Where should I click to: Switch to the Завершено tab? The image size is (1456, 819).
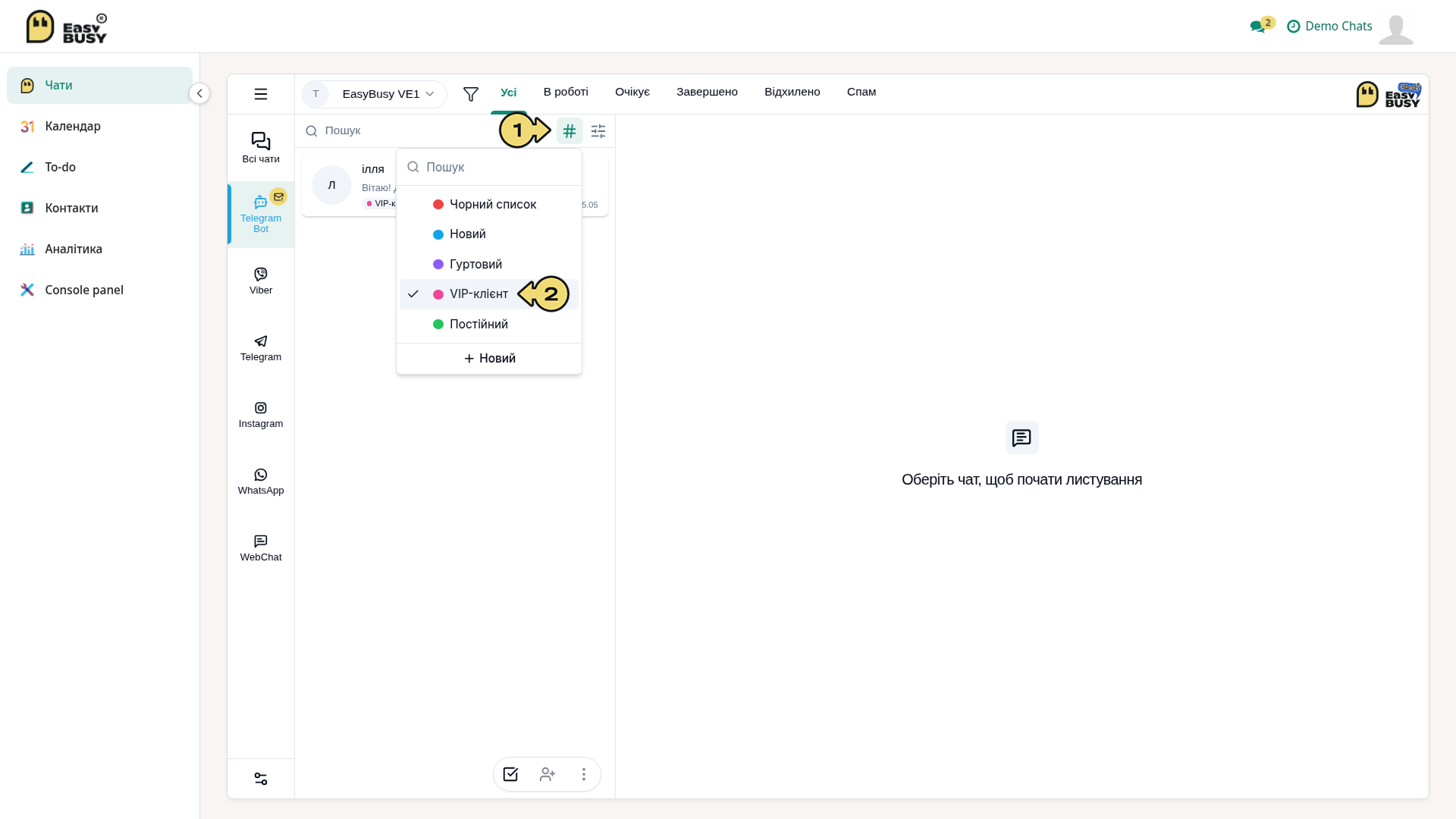click(x=707, y=92)
